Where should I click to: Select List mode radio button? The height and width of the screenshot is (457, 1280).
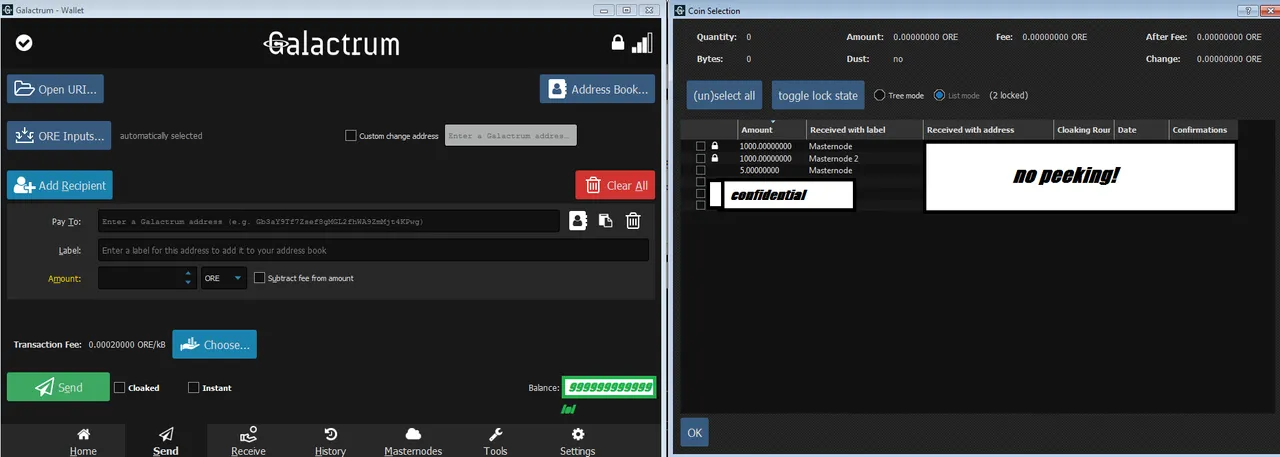tap(940, 95)
